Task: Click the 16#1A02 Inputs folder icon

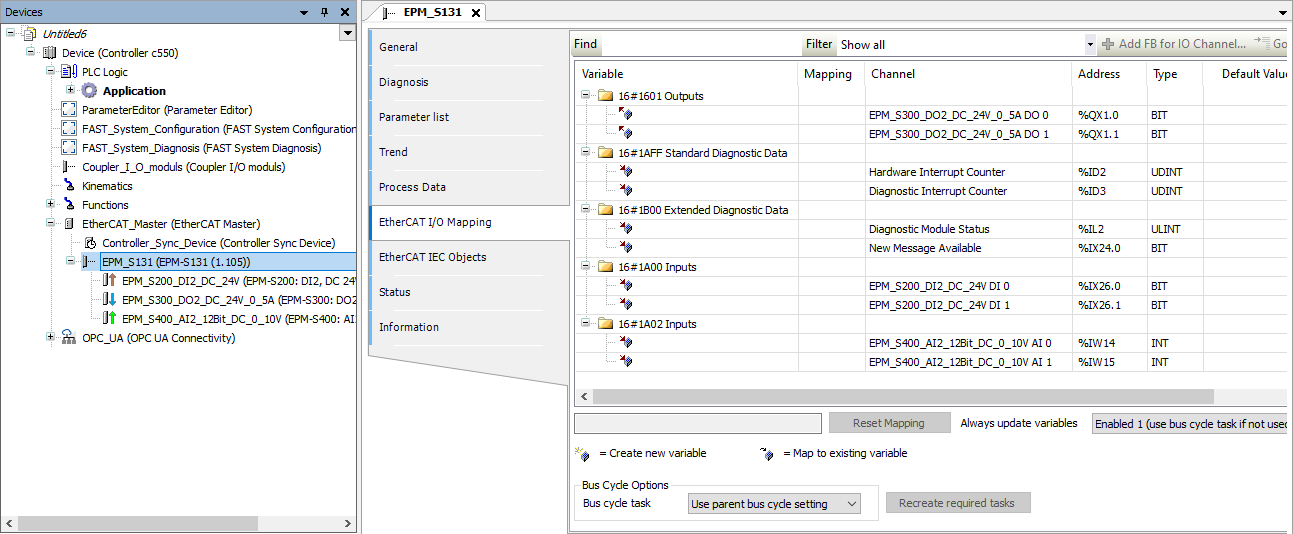Action: click(x=604, y=324)
